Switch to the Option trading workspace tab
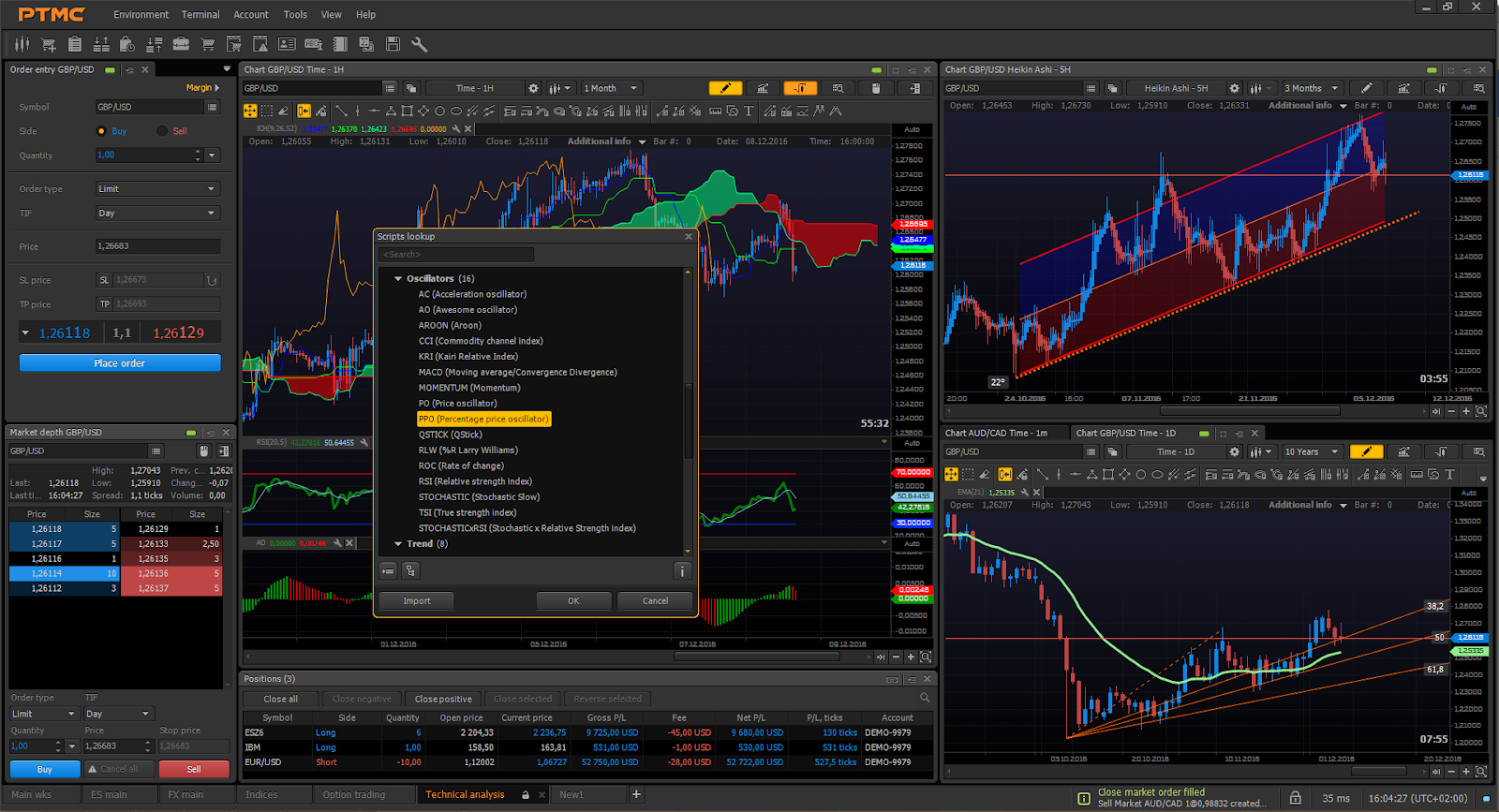The height and width of the screenshot is (812, 1499). click(x=354, y=794)
